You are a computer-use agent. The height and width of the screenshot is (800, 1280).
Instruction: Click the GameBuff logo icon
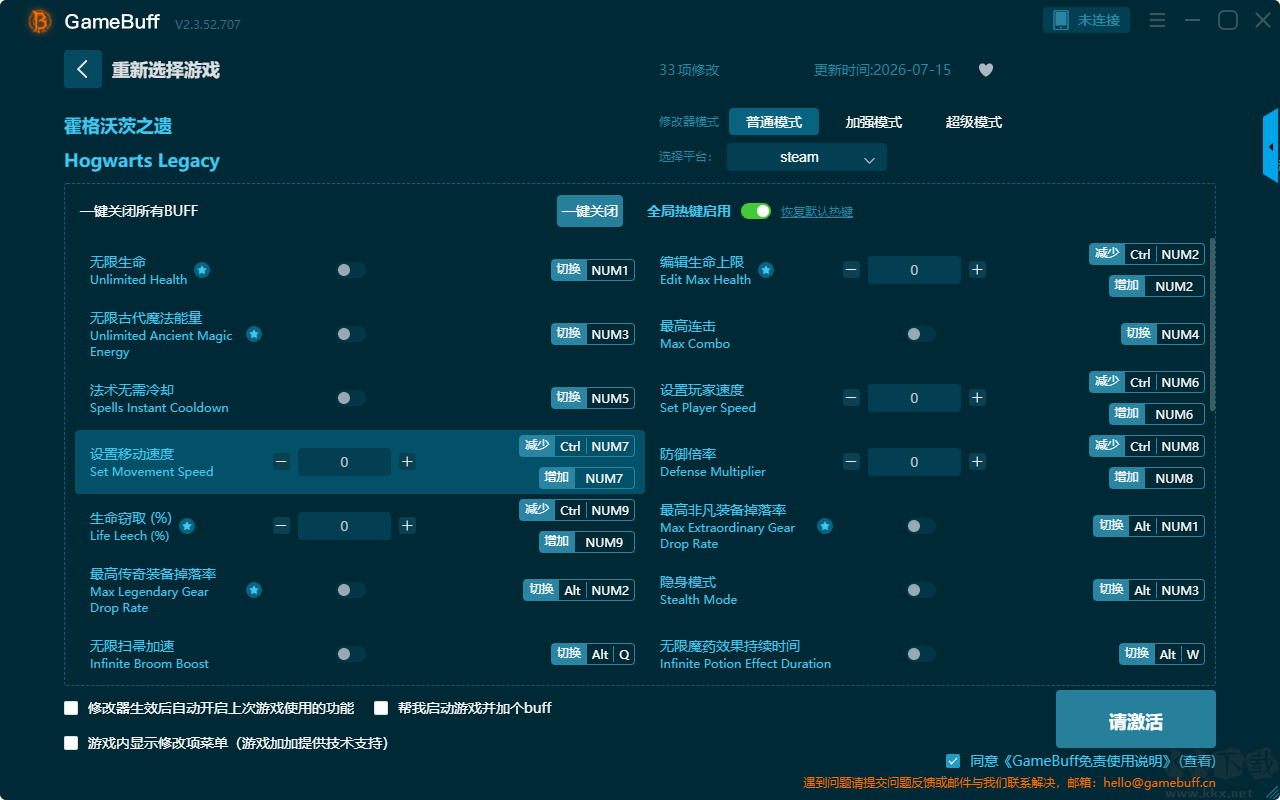pyautogui.click(x=40, y=21)
